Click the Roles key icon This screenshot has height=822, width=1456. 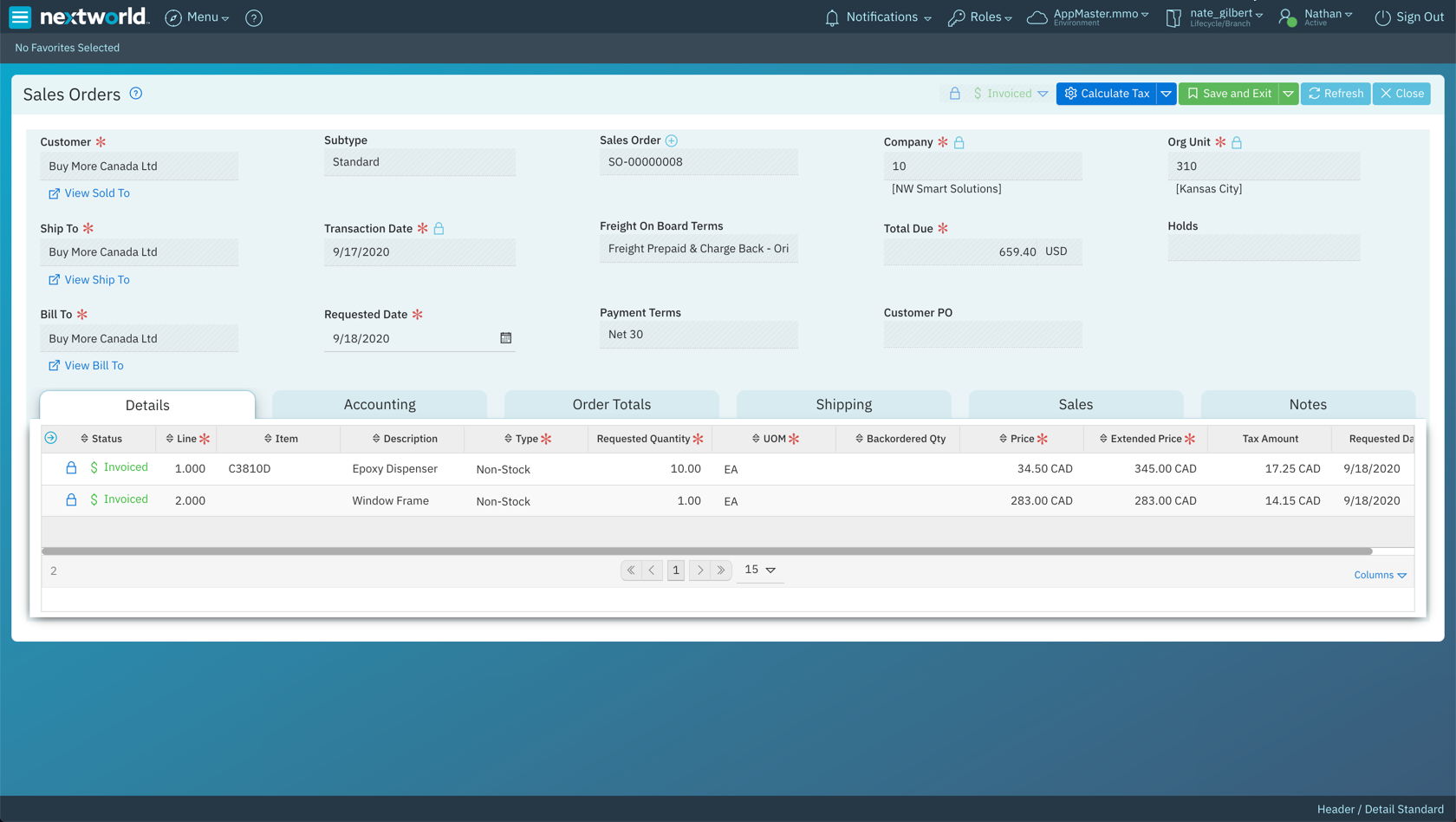(x=957, y=17)
